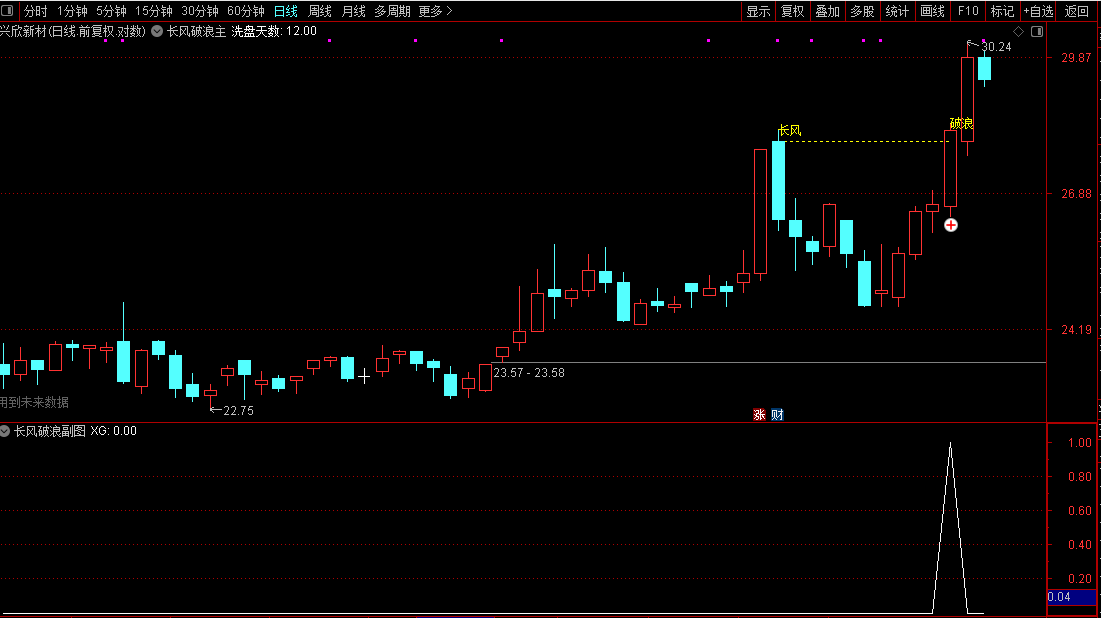Open the 长风破浪副图 indicator dropdown arrow
Image resolution: width=1101 pixels, height=618 pixels.
click(x=5, y=431)
